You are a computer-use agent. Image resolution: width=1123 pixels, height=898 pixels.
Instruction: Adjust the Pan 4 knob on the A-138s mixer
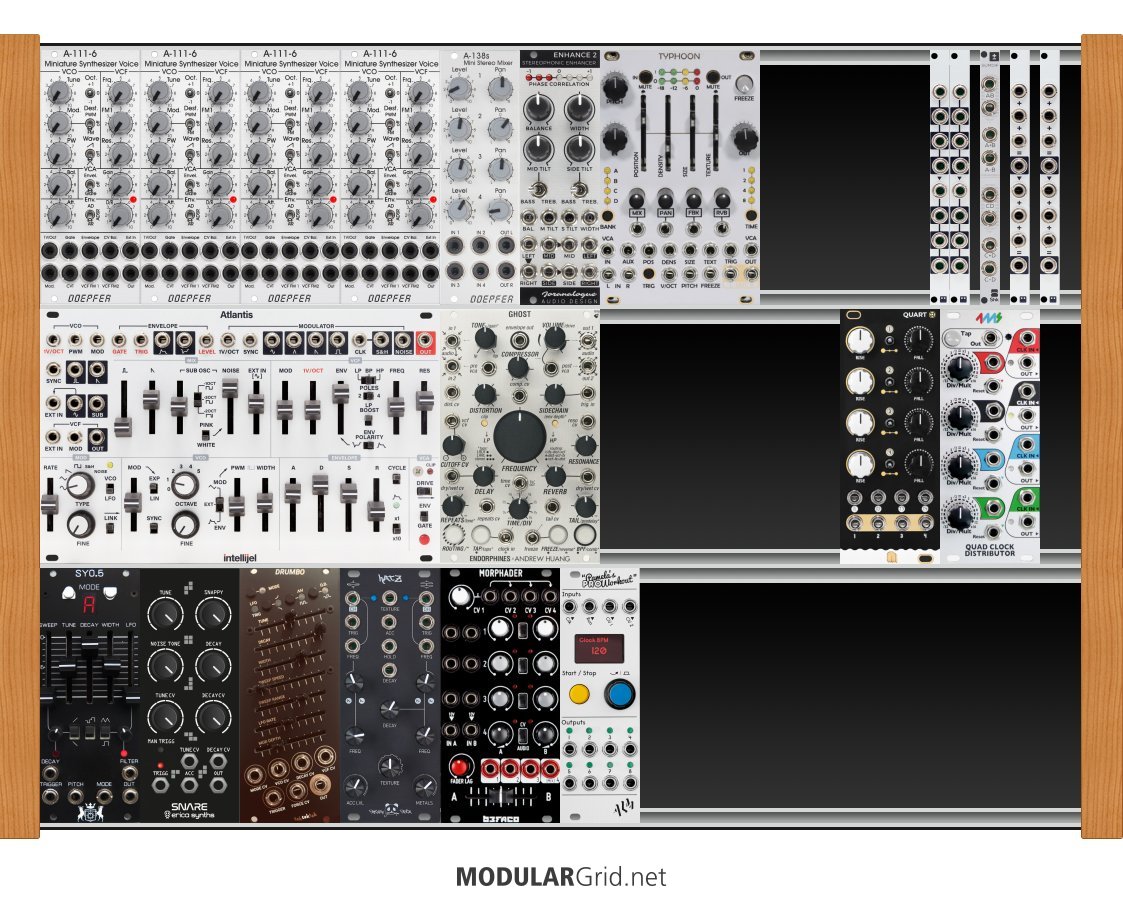pos(500,209)
